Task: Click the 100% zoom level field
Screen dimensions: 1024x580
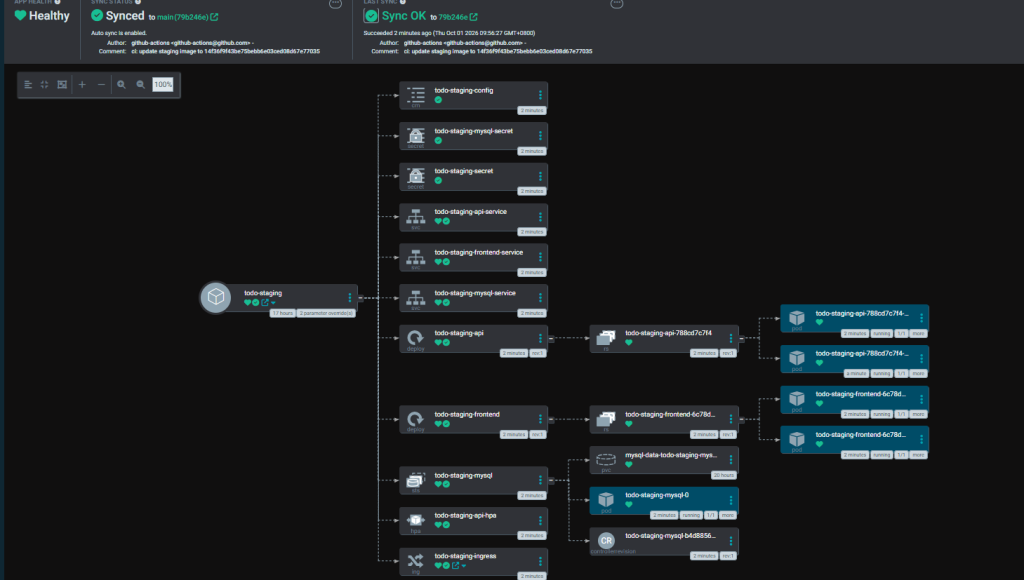Action: 163,84
